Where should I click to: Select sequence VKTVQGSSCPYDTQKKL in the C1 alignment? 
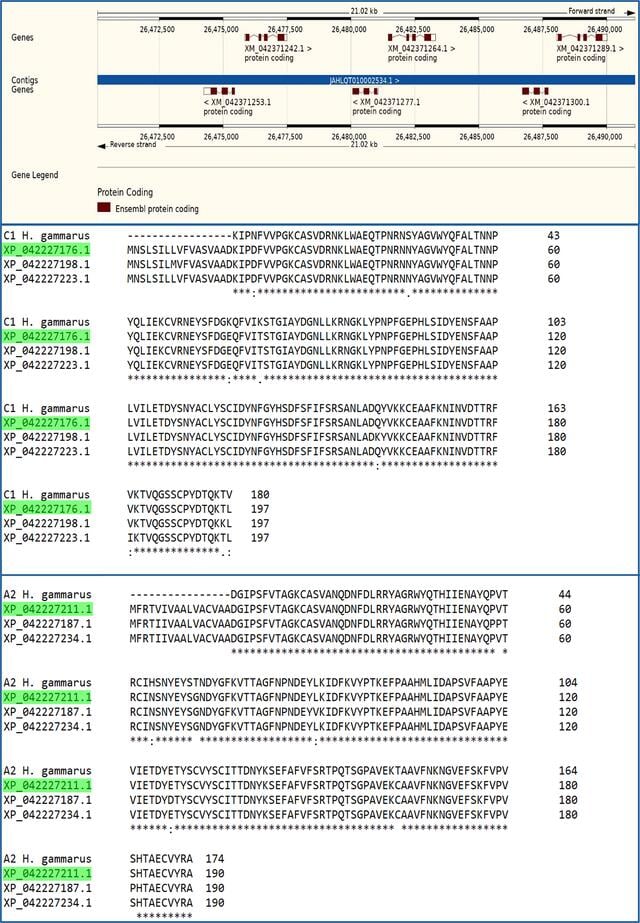tap(180, 523)
